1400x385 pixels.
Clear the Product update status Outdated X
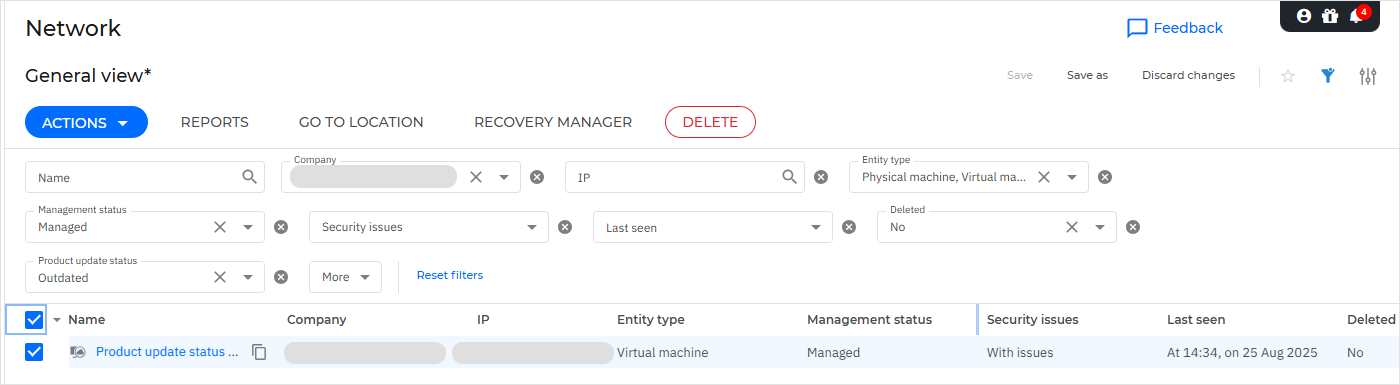point(220,277)
